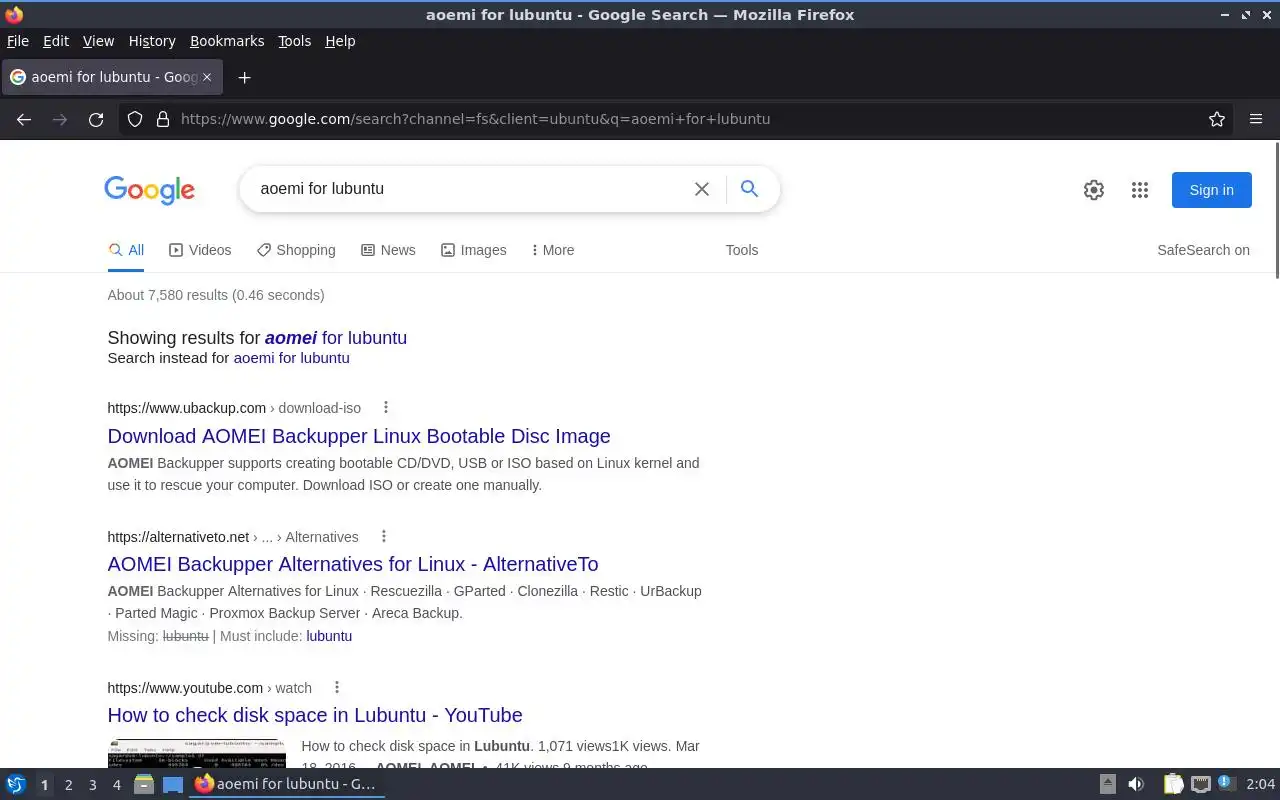Switch to News results
Screen dimensions: 1280x800
[388, 250]
